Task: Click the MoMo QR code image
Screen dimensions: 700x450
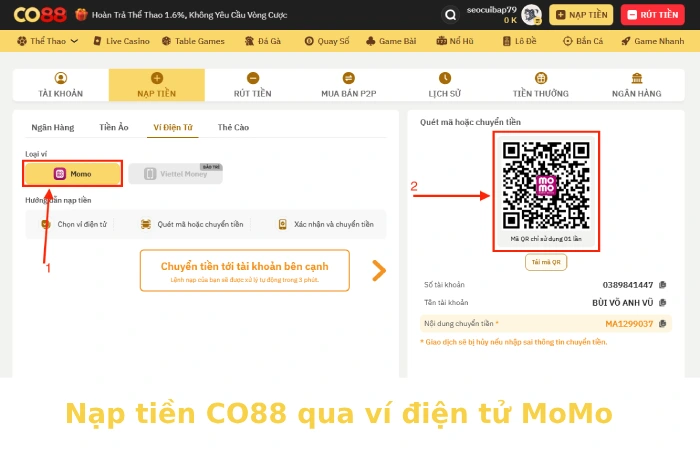Action: point(546,186)
